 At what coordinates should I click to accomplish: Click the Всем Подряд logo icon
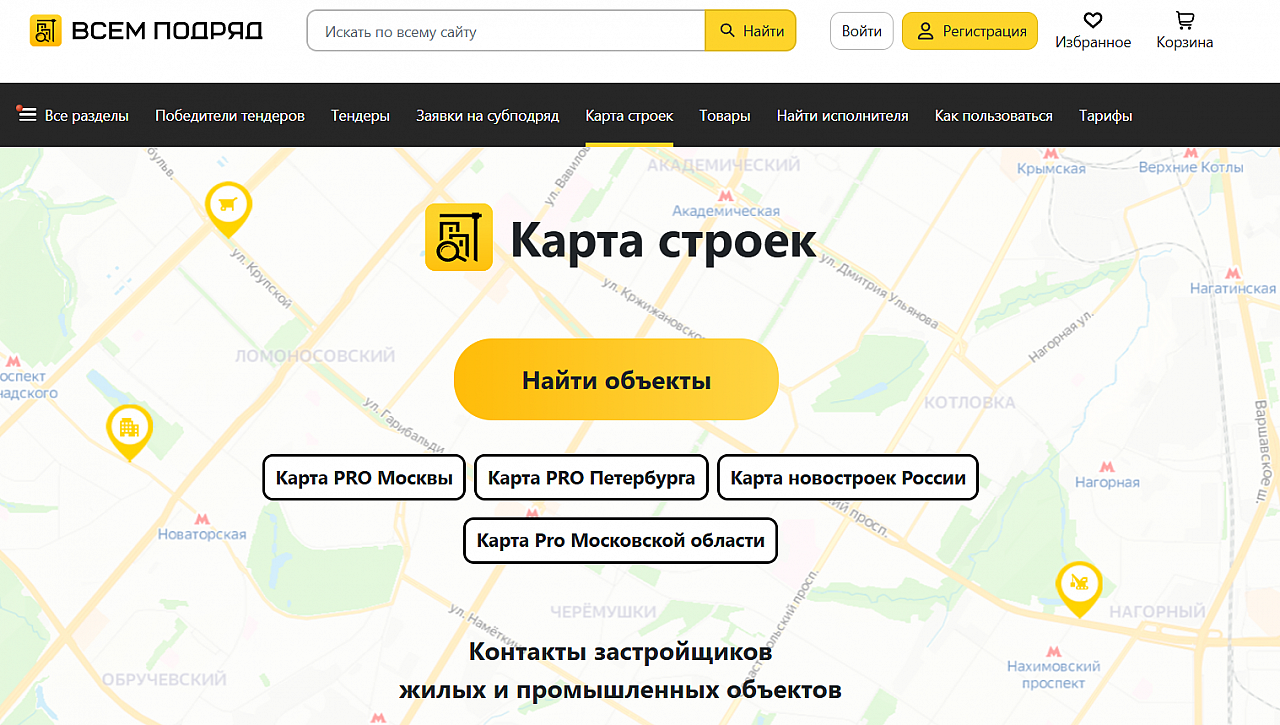pyautogui.click(x=46, y=31)
